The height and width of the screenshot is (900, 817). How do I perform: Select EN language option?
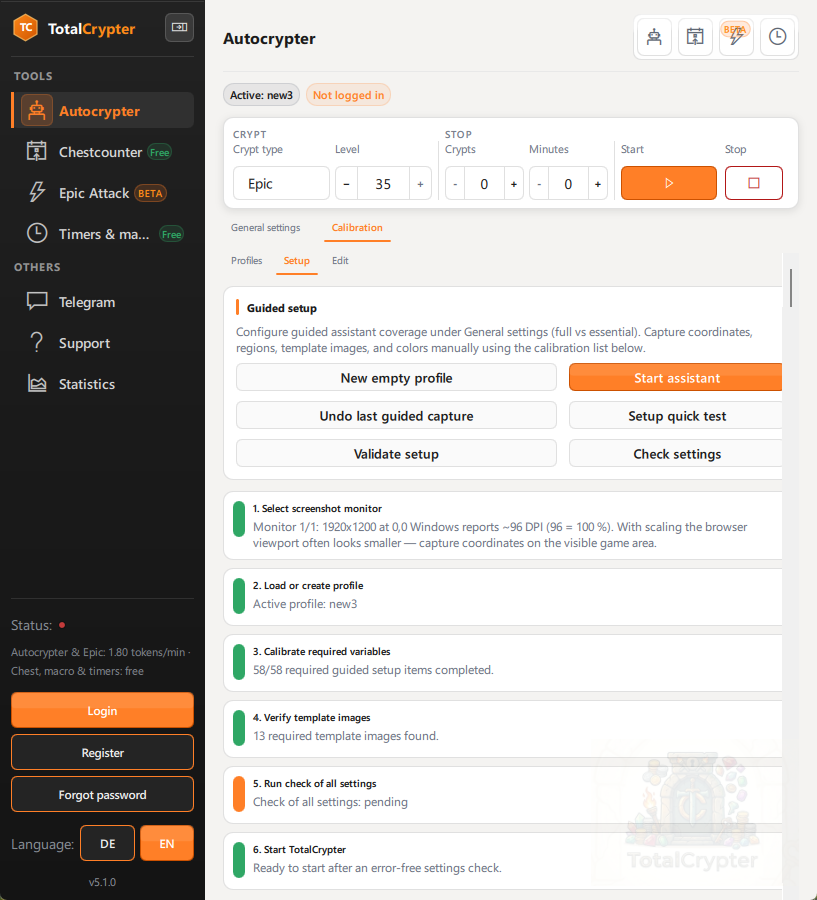(x=167, y=843)
